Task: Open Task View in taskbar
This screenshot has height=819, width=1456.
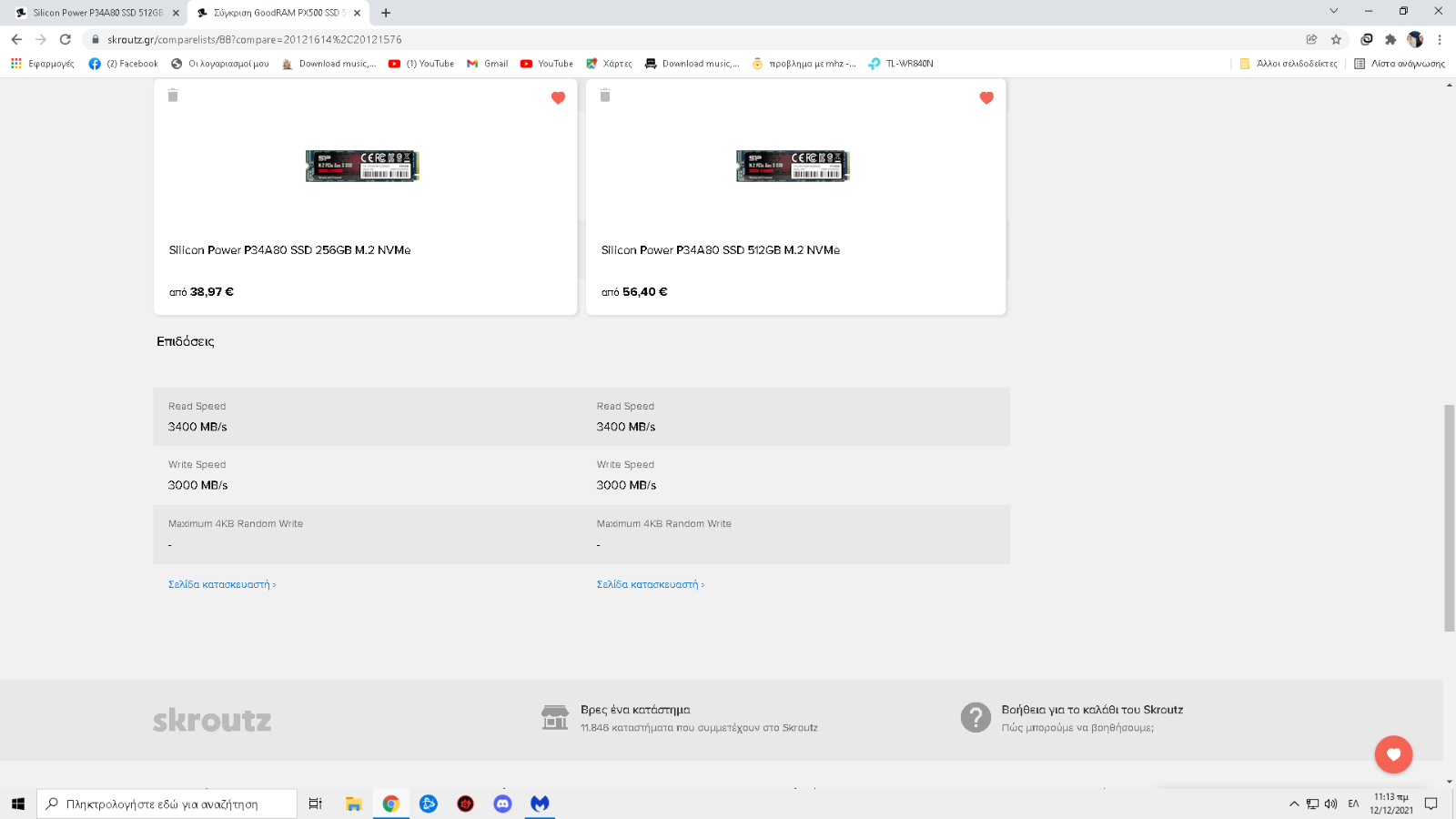Action: click(x=315, y=804)
